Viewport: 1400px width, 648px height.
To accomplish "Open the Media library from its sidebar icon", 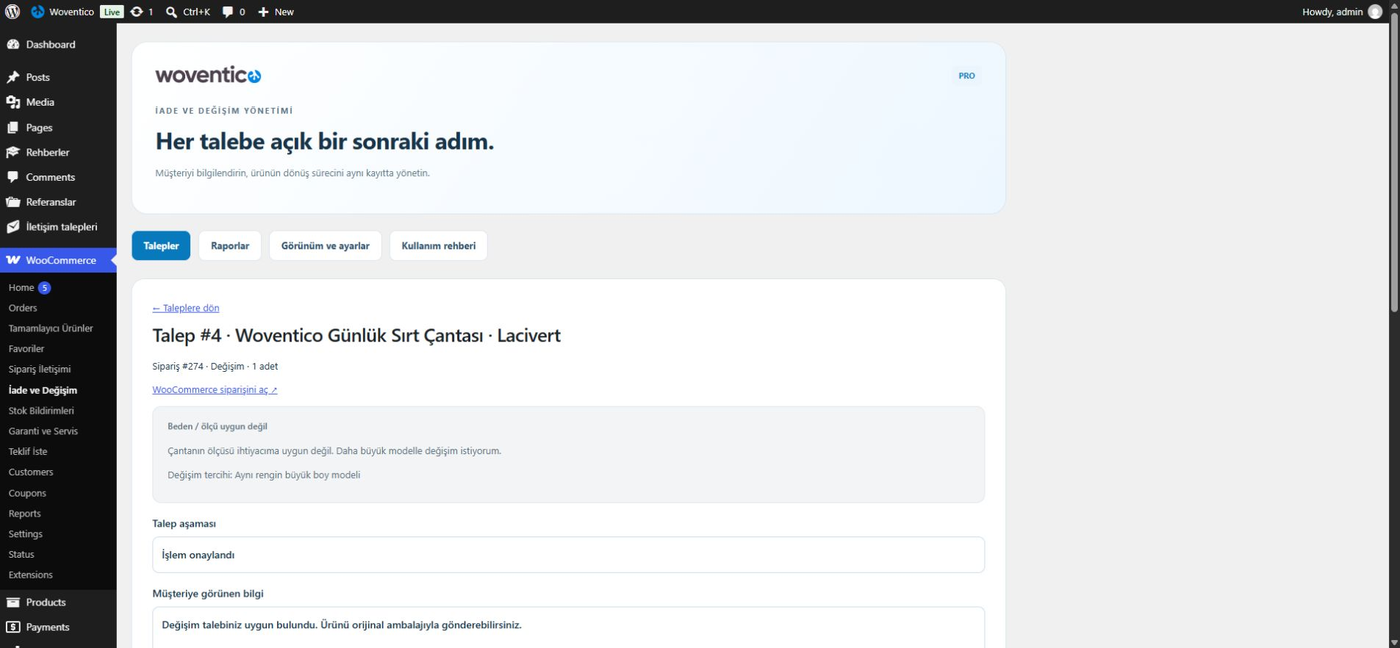I will coord(13,102).
